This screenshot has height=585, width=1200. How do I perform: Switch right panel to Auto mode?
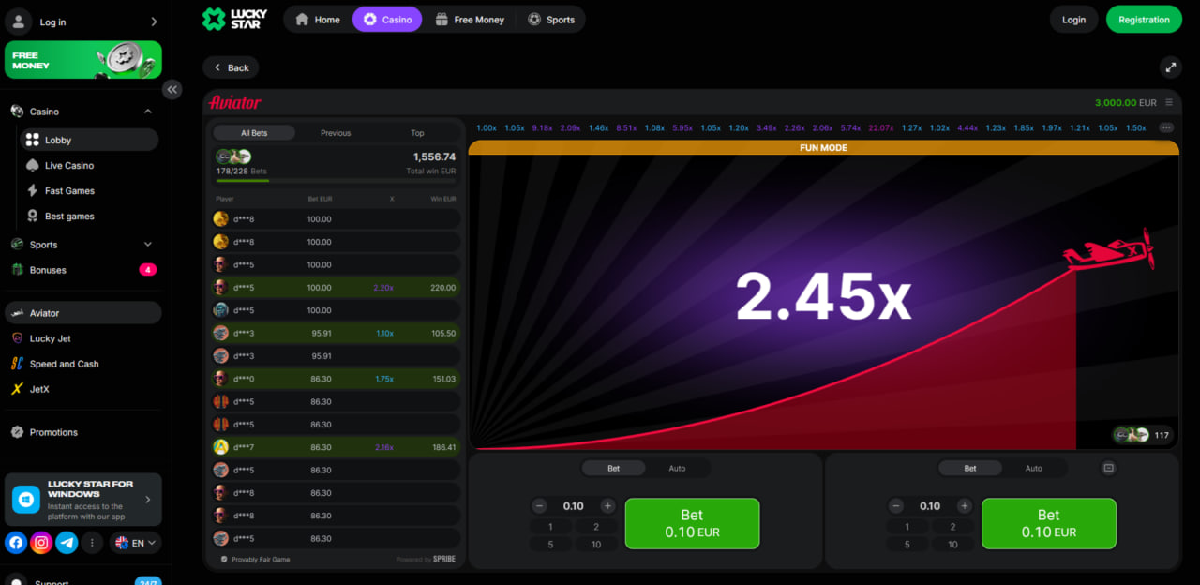click(x=1034, y=468)
